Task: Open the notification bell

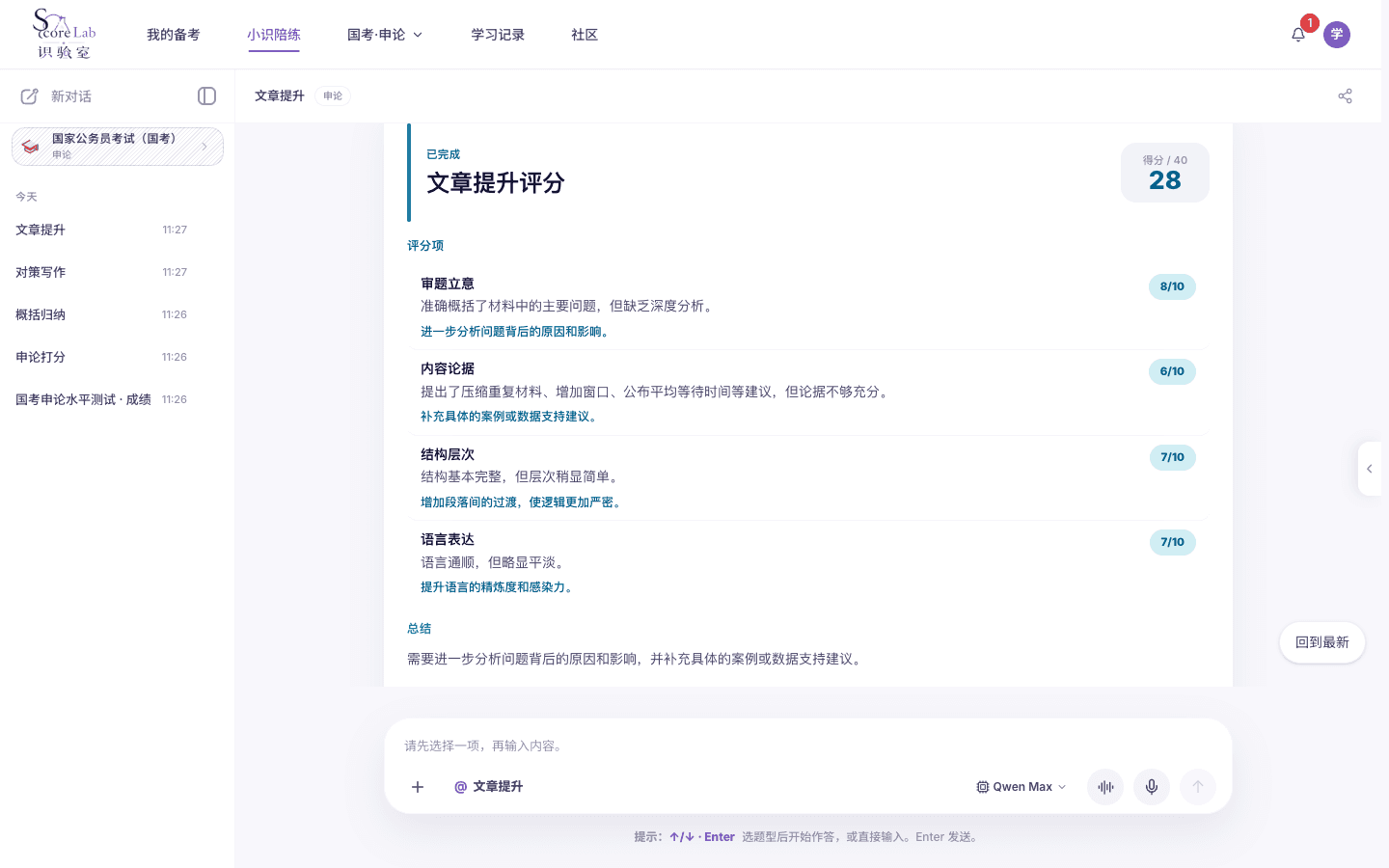Action: 1298,35
